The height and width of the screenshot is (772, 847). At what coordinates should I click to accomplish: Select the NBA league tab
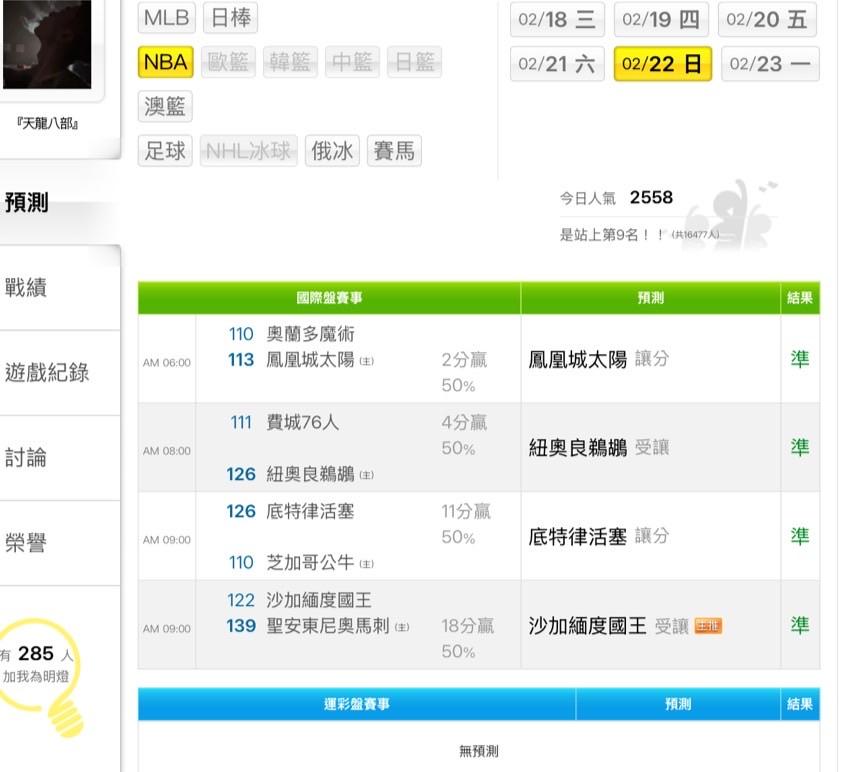tap(165, 62)
